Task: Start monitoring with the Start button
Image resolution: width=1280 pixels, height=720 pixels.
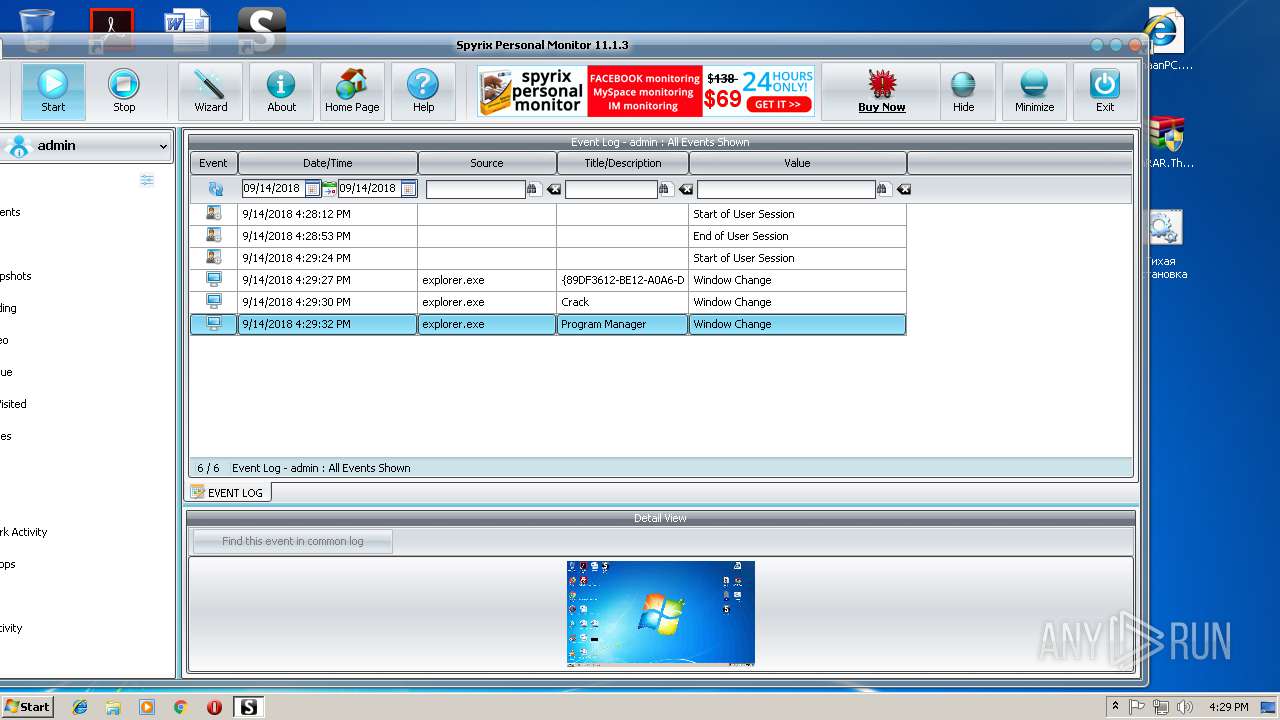Action: click(53, 92)
